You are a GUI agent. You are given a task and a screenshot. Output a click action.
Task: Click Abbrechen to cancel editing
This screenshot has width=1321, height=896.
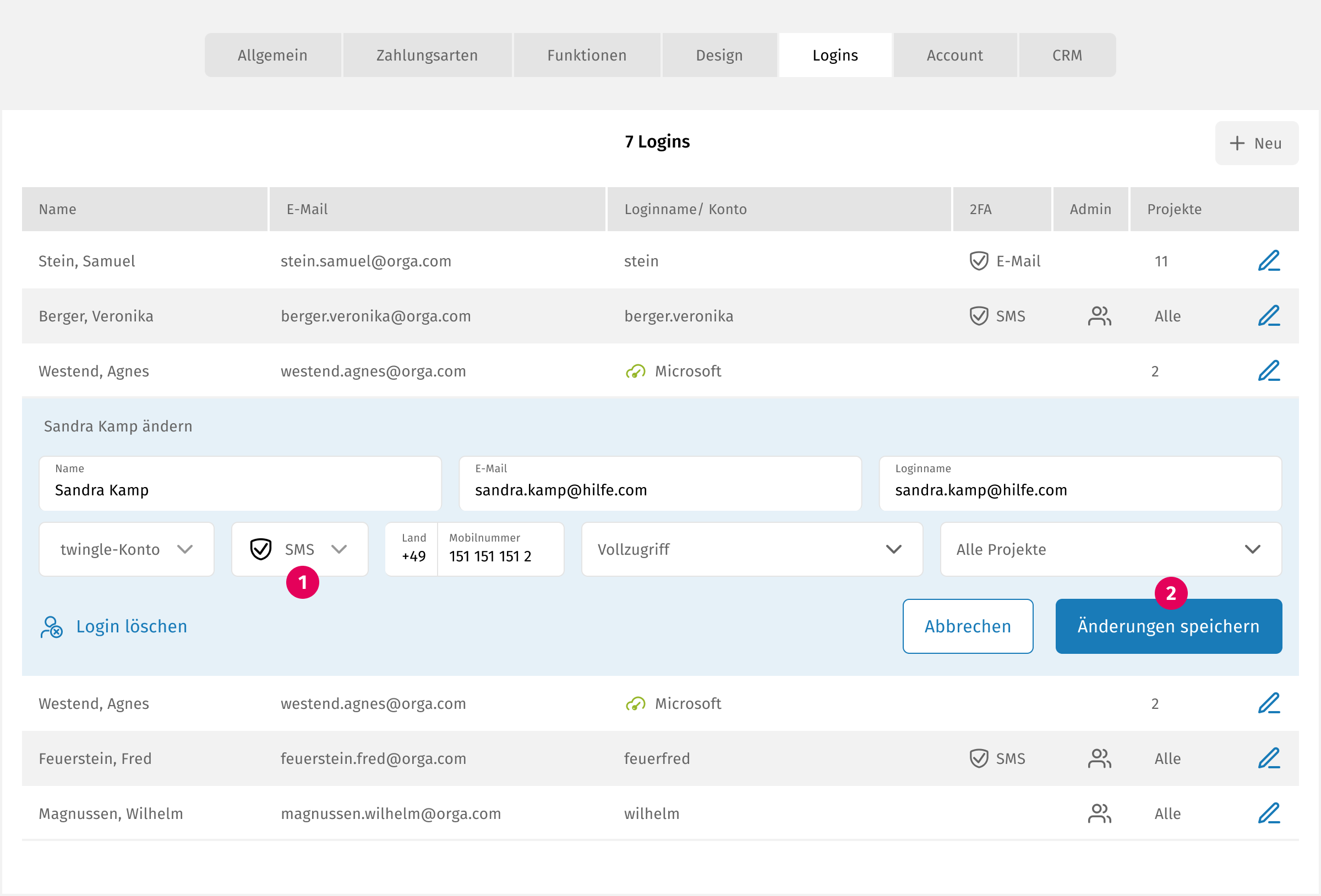tap(968, 626)
